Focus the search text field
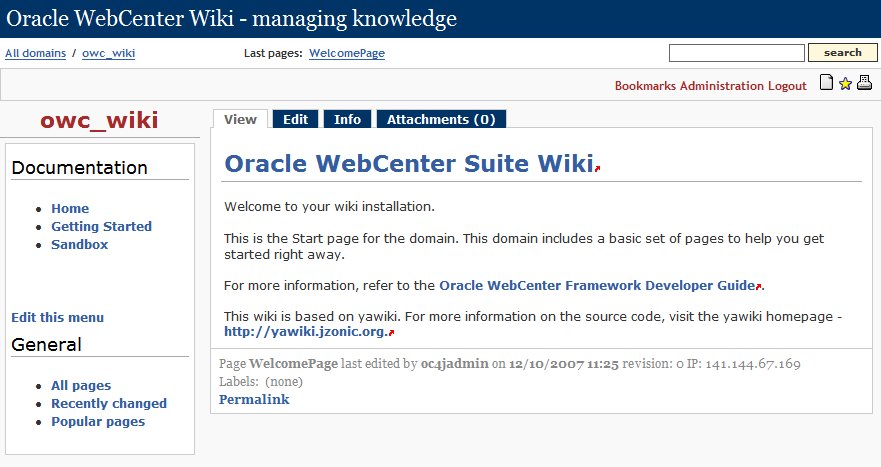Image resolution: width=881 pixels, height=467 pixels. click(737, 53)
